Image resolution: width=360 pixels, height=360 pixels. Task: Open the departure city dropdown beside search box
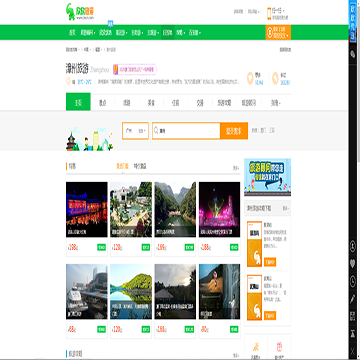[135, 131]
